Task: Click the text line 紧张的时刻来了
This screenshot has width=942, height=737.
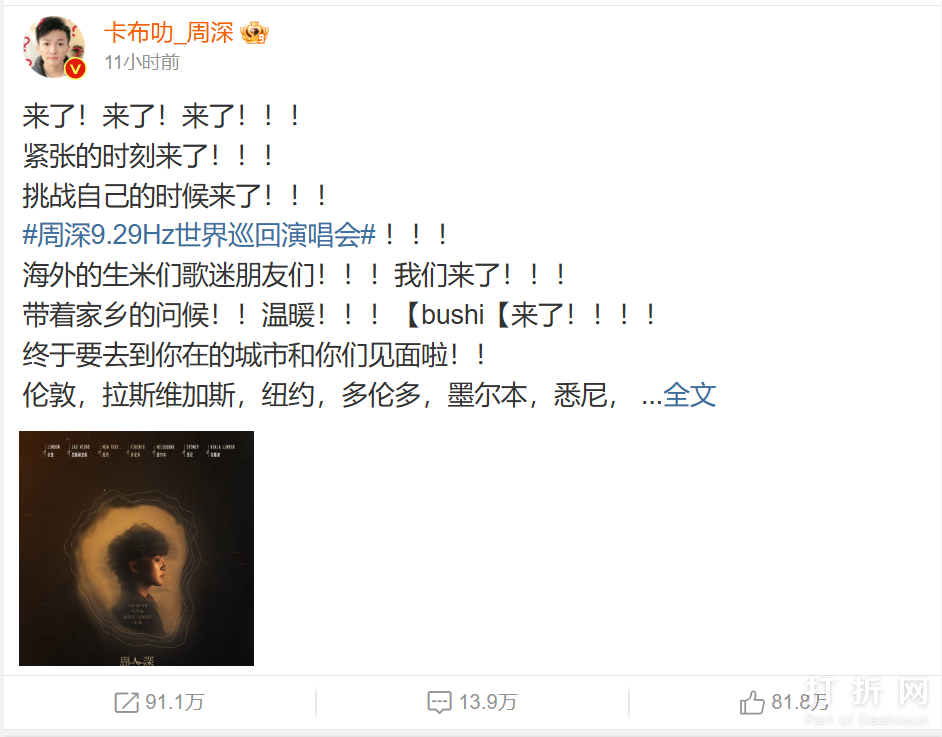Action: click(x=148, y=156)
